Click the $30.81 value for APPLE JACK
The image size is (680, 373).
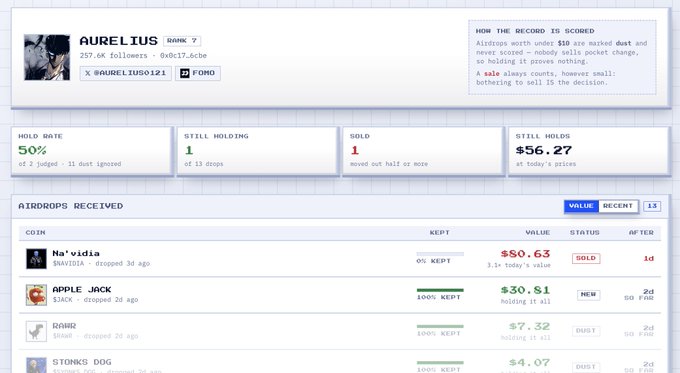point(525,290)
